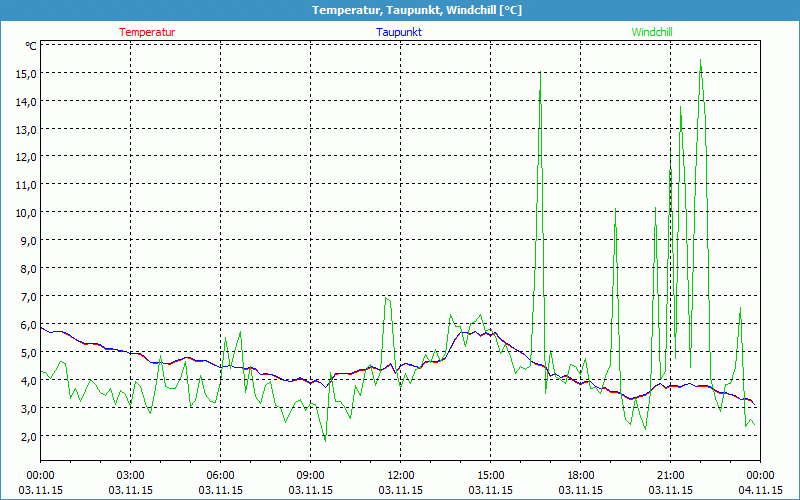Click the blue Taupunkt legend label

pos(399,32)
